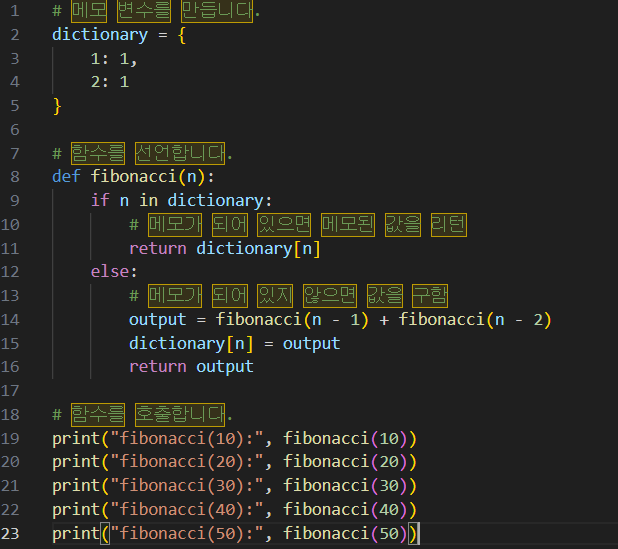
Task: Click the 'fibonacci(20)' call on line 20
Action: 345,462
